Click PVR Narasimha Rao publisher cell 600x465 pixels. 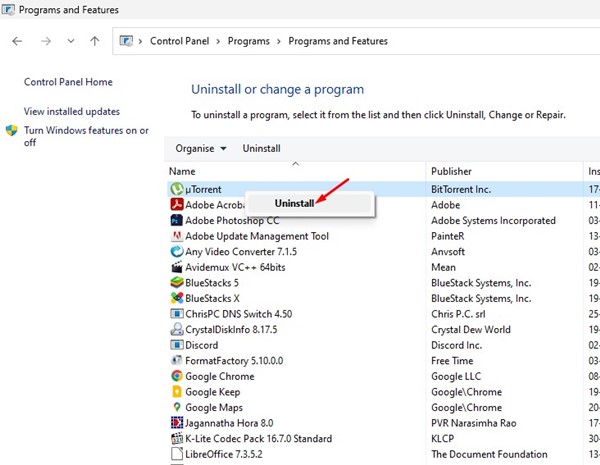coord(474,423)
